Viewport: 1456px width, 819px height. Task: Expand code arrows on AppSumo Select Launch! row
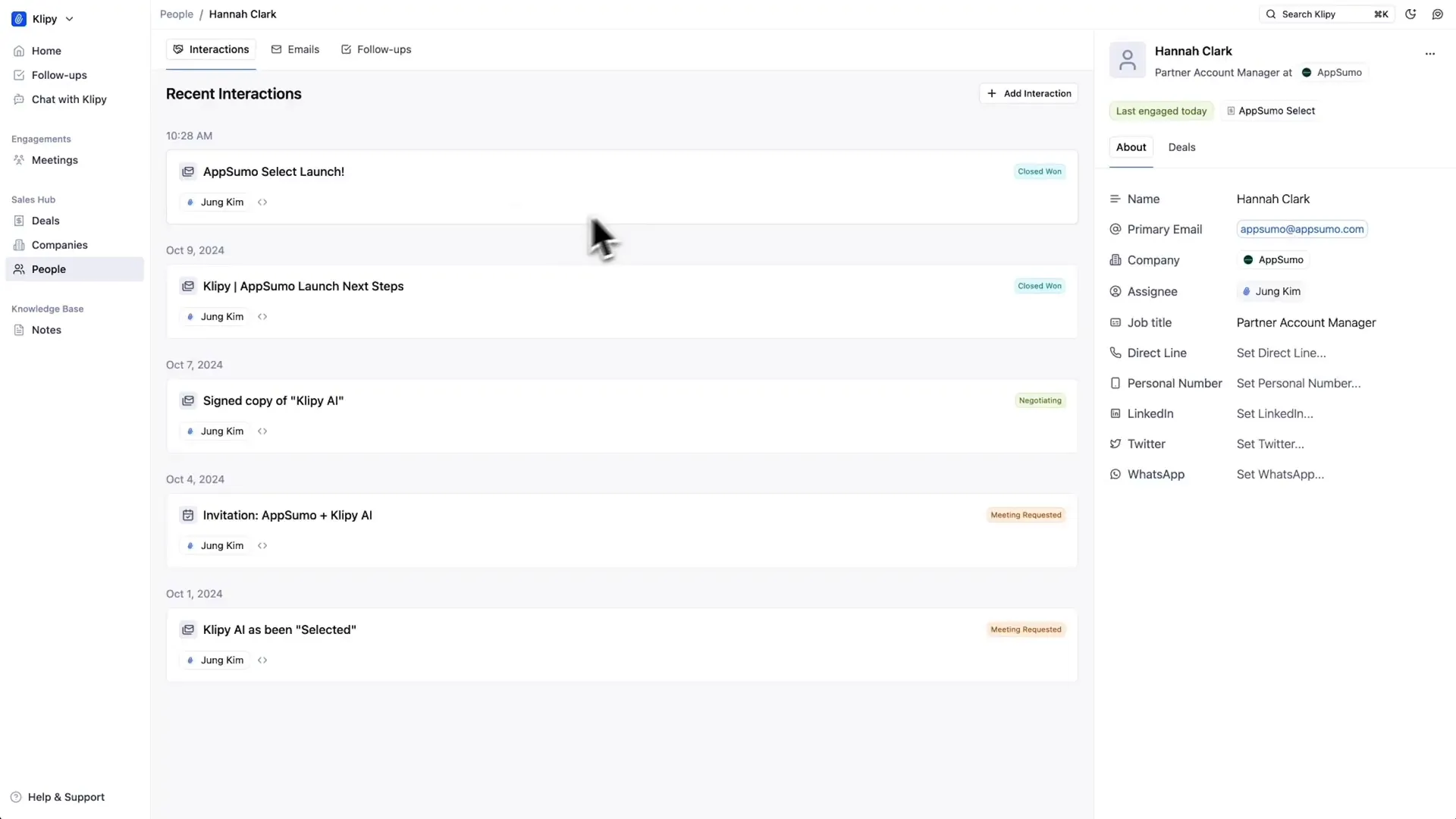click(x=262, y=202)
